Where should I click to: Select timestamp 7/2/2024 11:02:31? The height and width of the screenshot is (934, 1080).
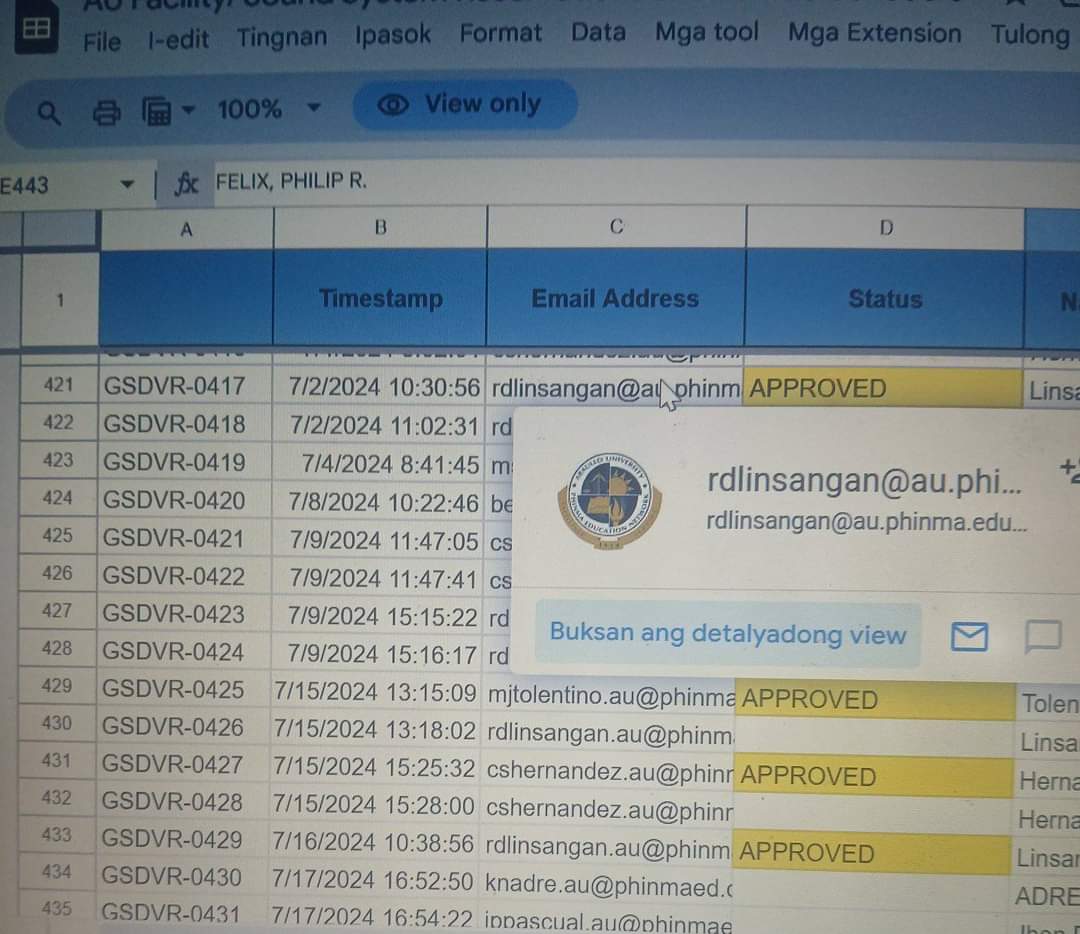pos(380,426)
